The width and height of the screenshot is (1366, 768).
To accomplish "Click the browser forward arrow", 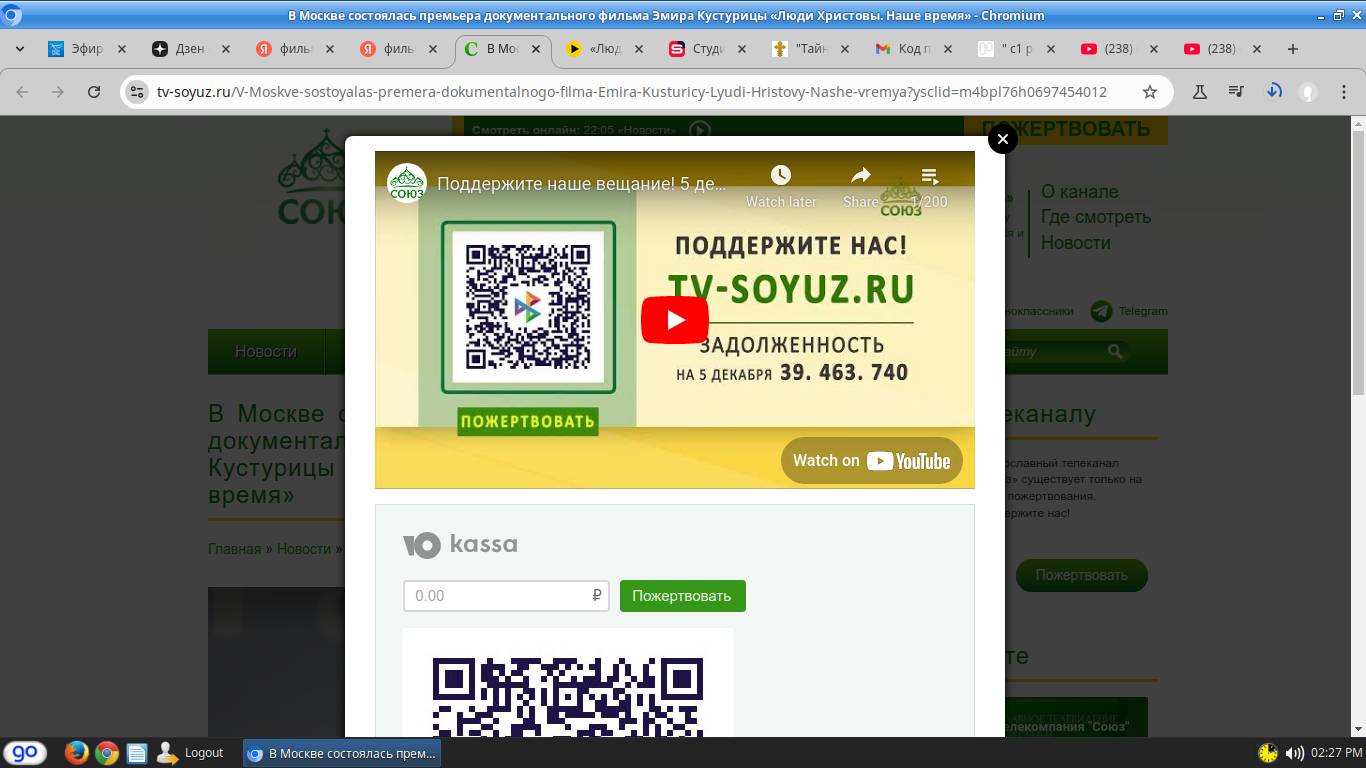I will 58,92.
